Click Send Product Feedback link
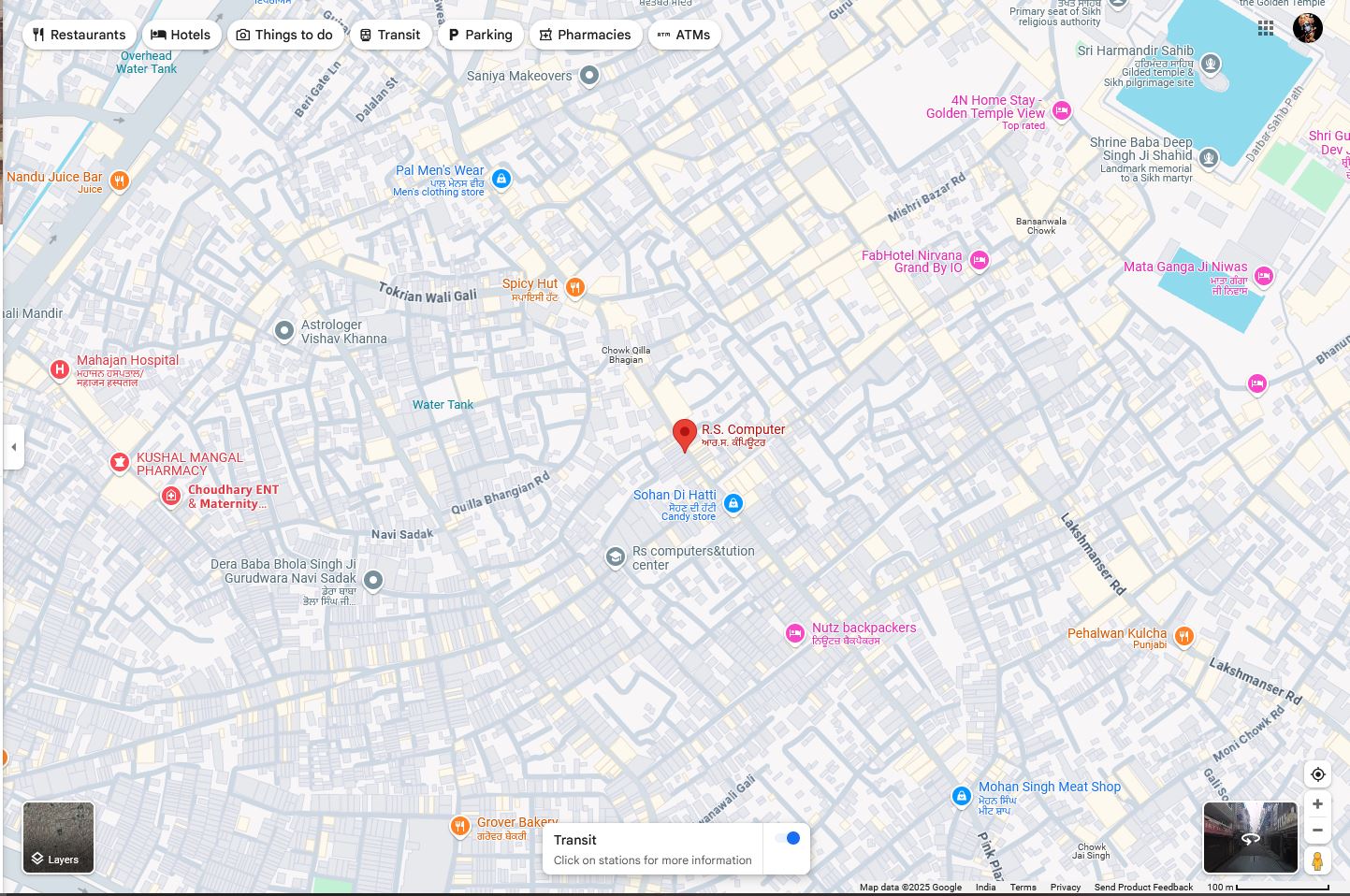Screen dimensions: 1350x896 [1143, 888]
